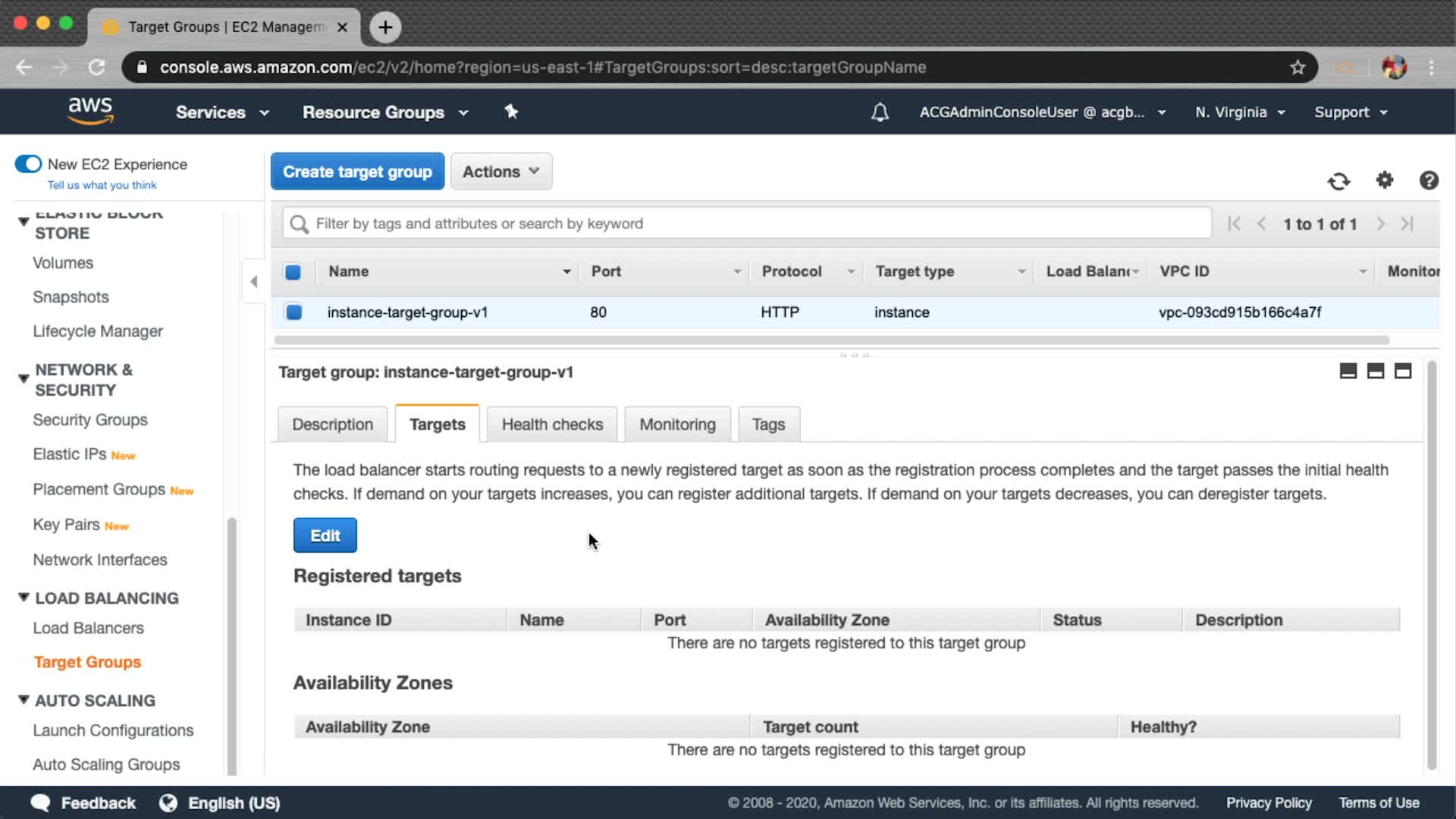Collapse the Load Balancing sidebar section
This screenshot has height=819, width=1456.
click(x=24, y=598)
